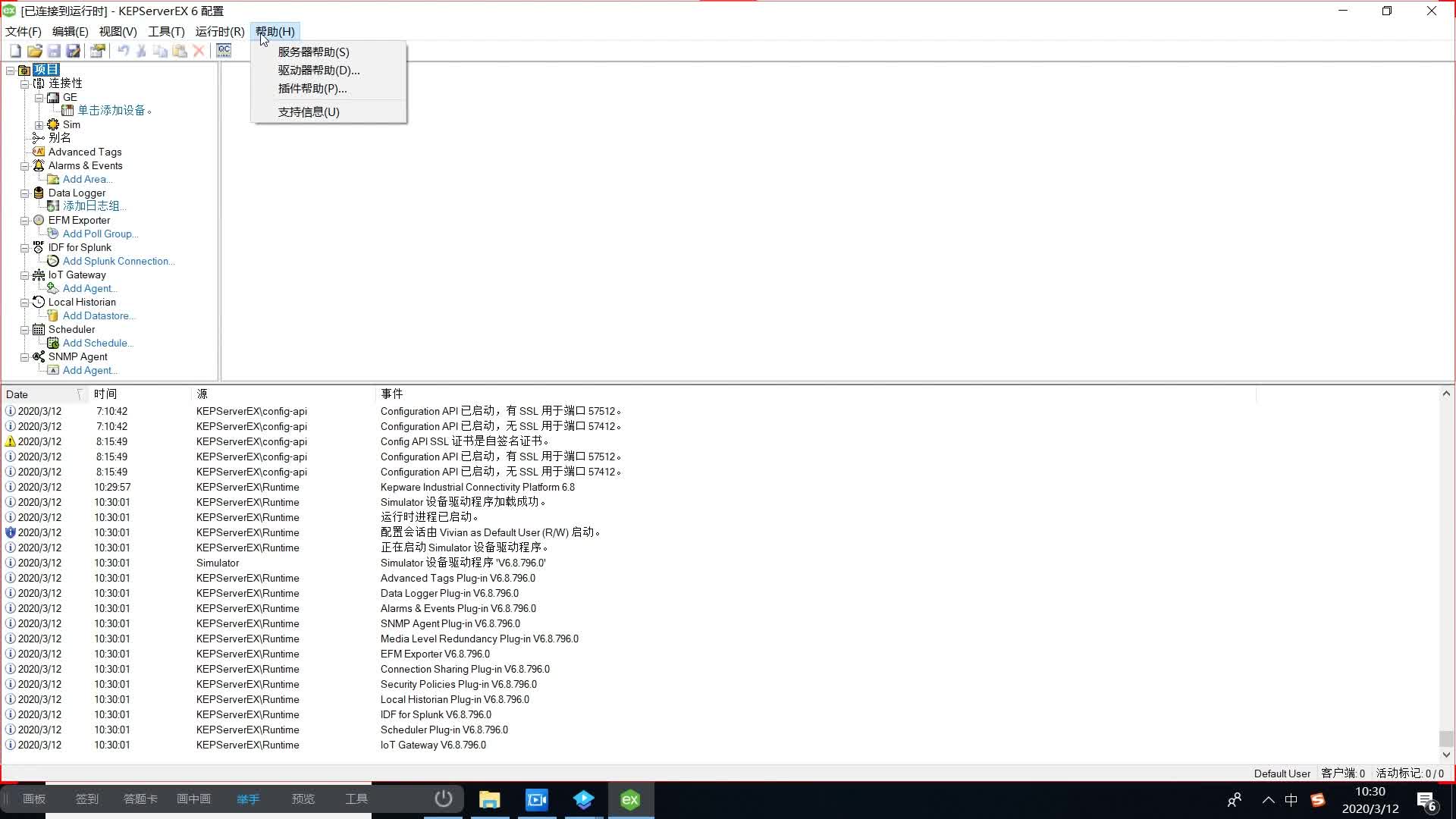Open the 运行时(R) menu
This screenshot has width=1456, height=819.
click(x=219, y=32)
